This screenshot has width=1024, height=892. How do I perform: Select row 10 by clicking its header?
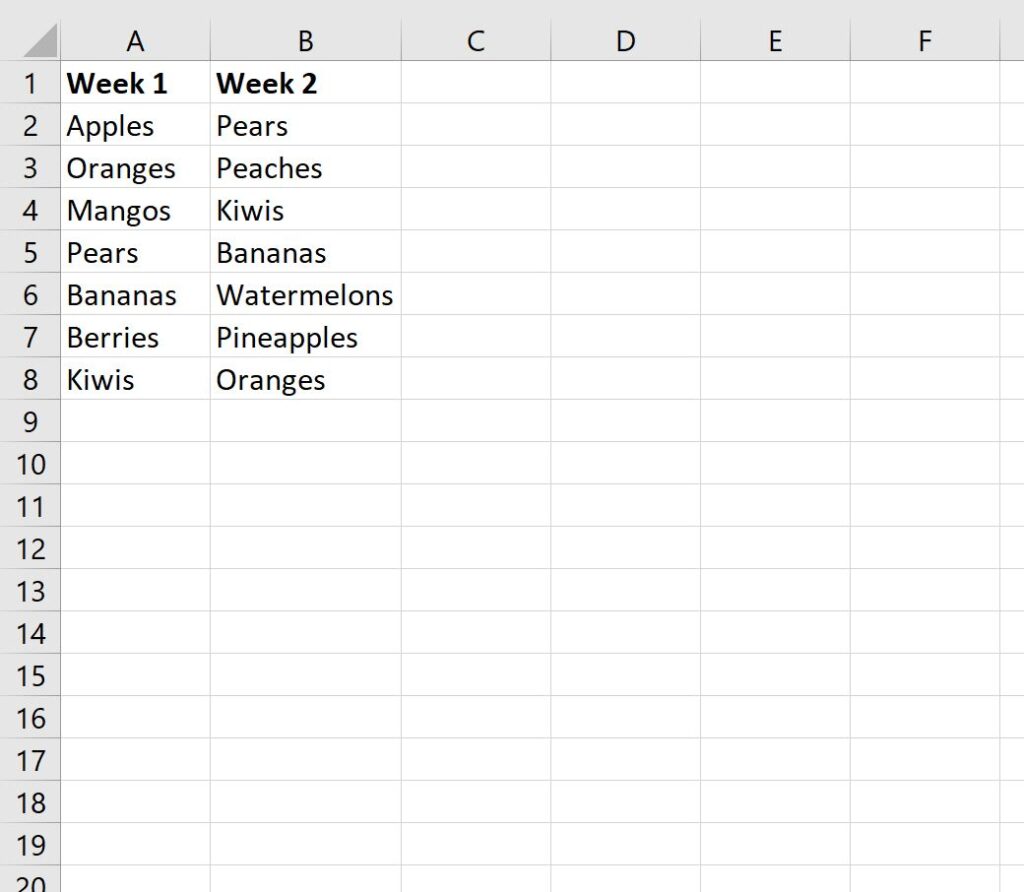pyautogui.click(x=30, y=464)
